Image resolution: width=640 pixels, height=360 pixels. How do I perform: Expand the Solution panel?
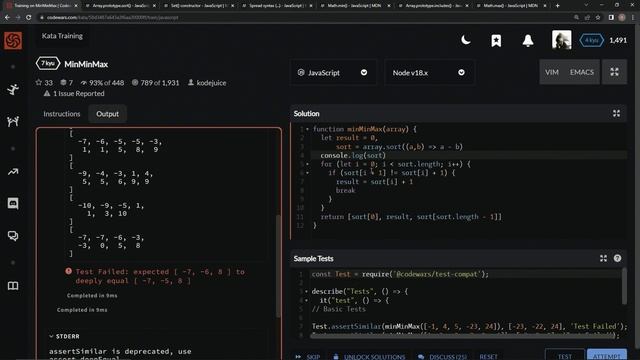(x=616, y=113)
